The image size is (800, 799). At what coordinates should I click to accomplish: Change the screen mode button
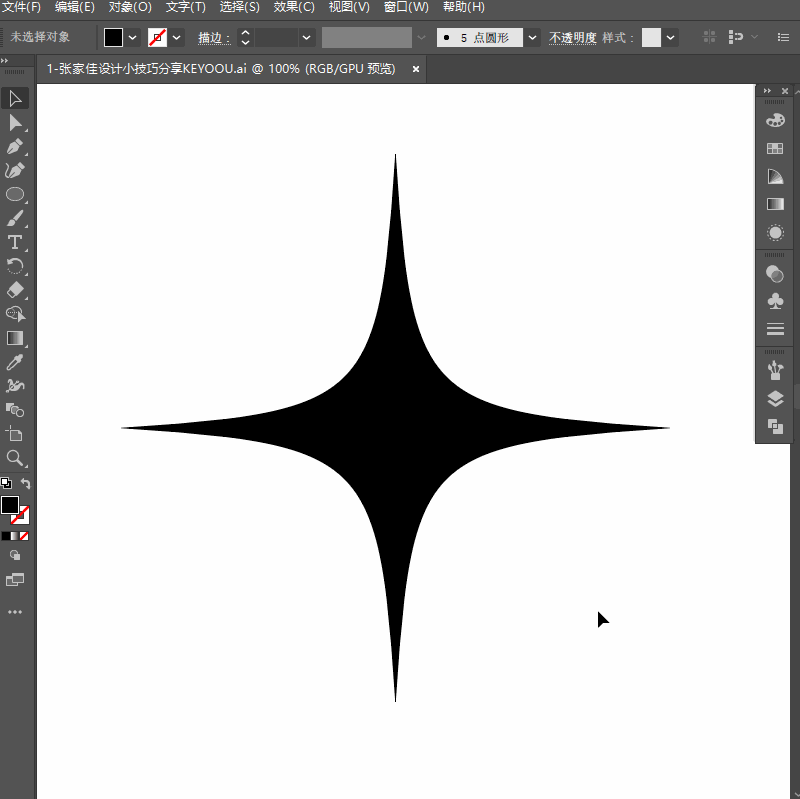[x=15, y=580]
